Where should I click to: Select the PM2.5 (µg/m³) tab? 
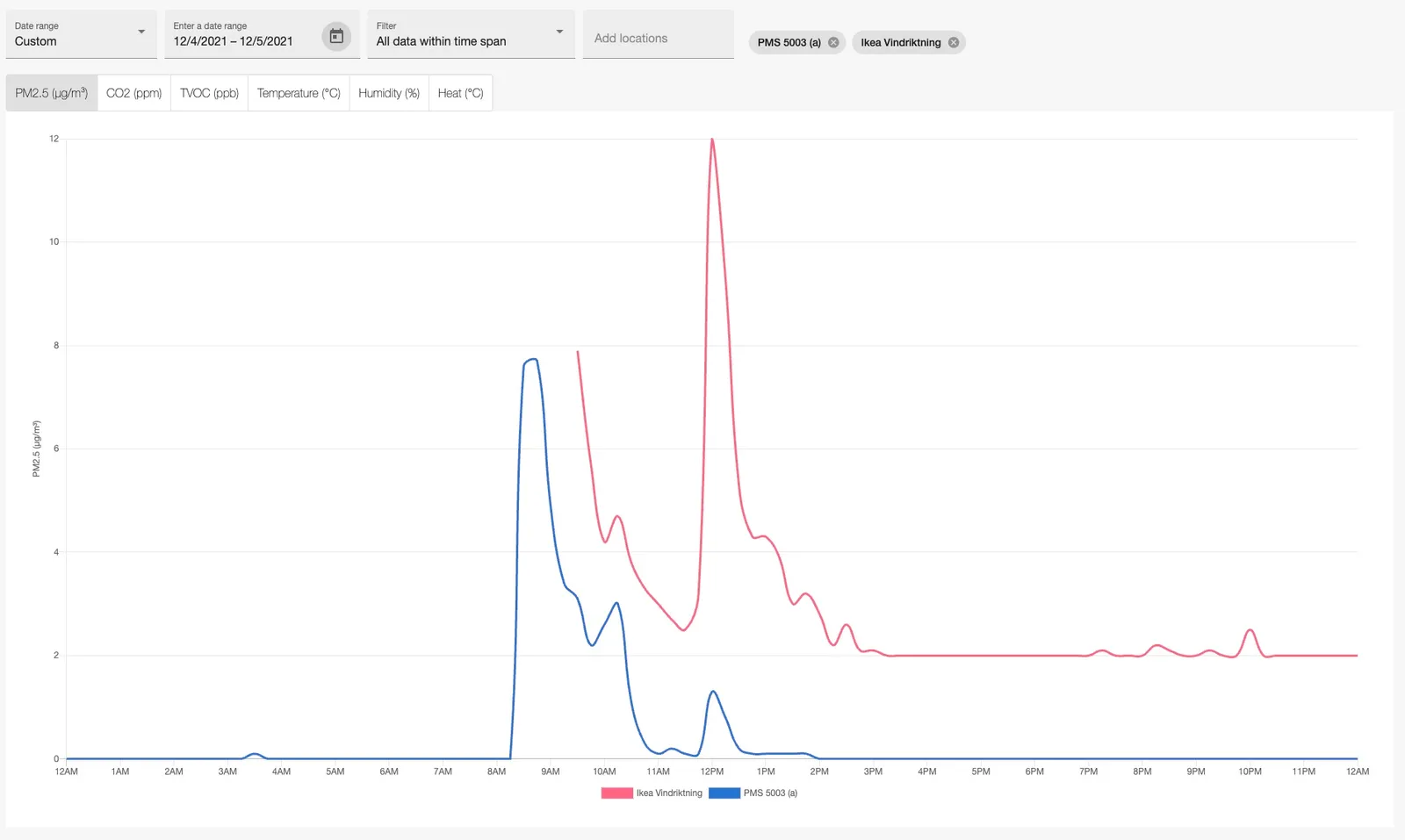click(x=52, y=93)
